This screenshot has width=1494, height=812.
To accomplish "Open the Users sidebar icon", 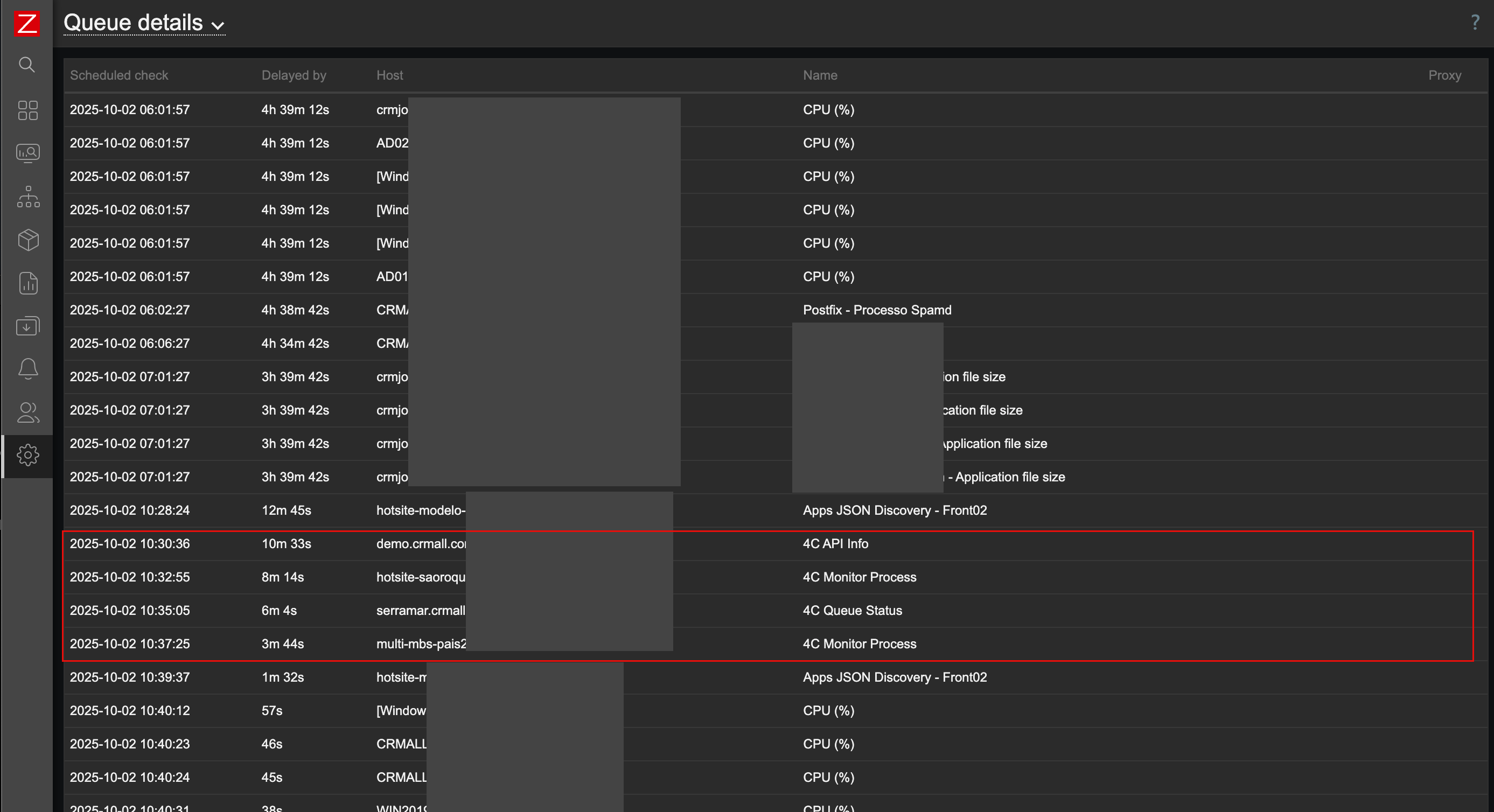I will [x=27, y=412].
